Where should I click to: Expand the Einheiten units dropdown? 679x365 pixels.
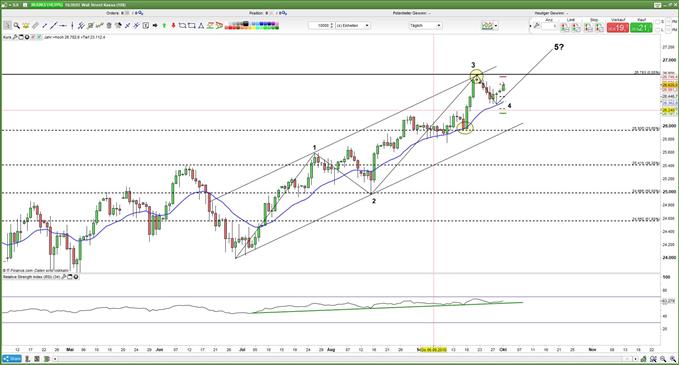tap(353, 26)
